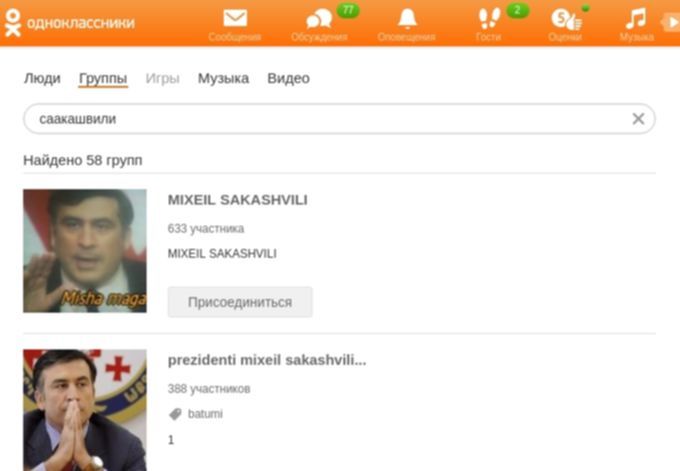This screenshot has height=471, width=680.
Task: Click the play arrow icon in the header
Action: 671,22
